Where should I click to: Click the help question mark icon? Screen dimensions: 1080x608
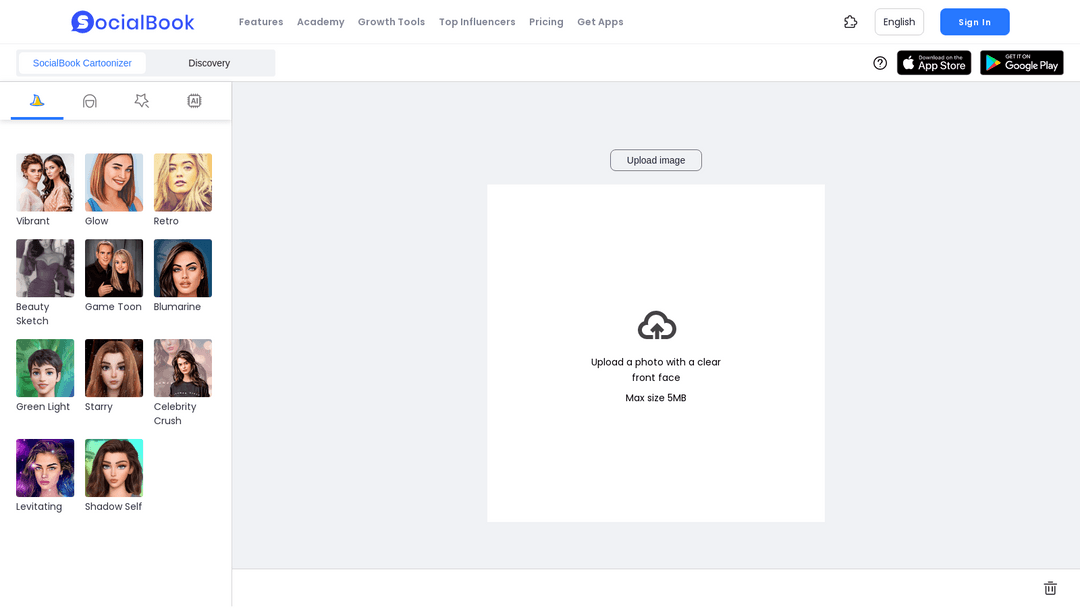coord(879,62)
